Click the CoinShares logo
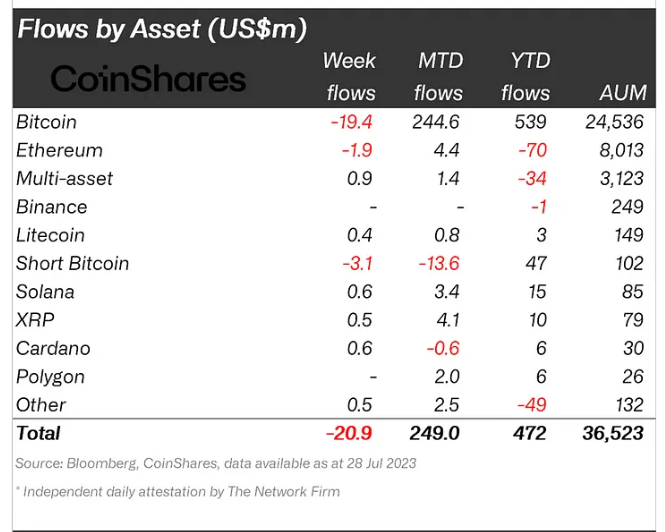The image size is (665, 532). [147, 79]
